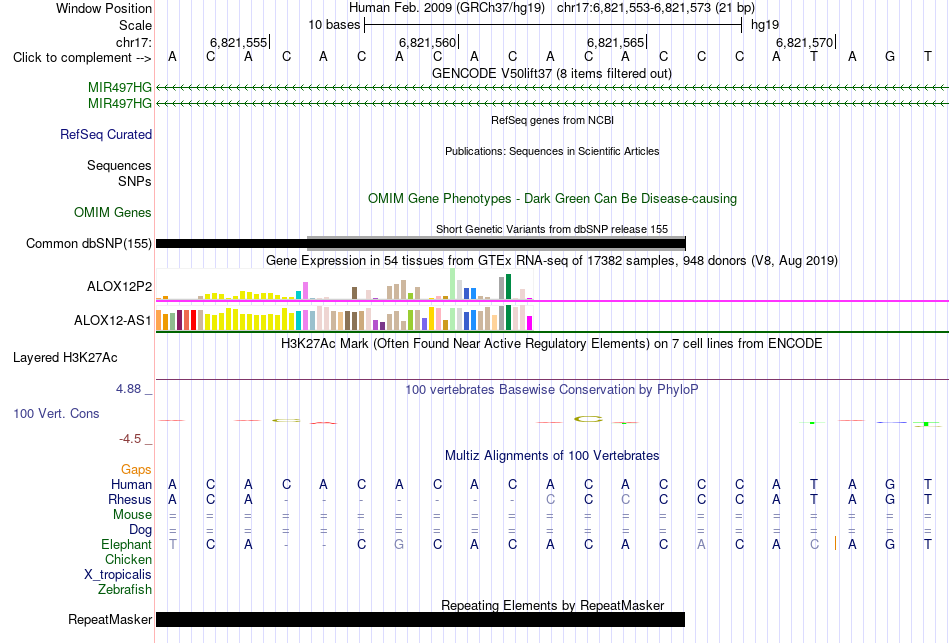950x643 pixels.
Task: Select the Zebrafish alignment row label
Action: [125, 589]
